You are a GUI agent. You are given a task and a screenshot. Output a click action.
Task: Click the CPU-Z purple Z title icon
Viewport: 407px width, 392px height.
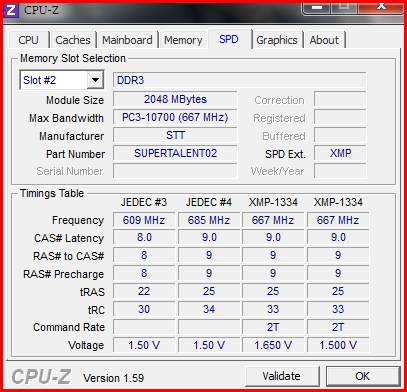click(x=11, y=10)
